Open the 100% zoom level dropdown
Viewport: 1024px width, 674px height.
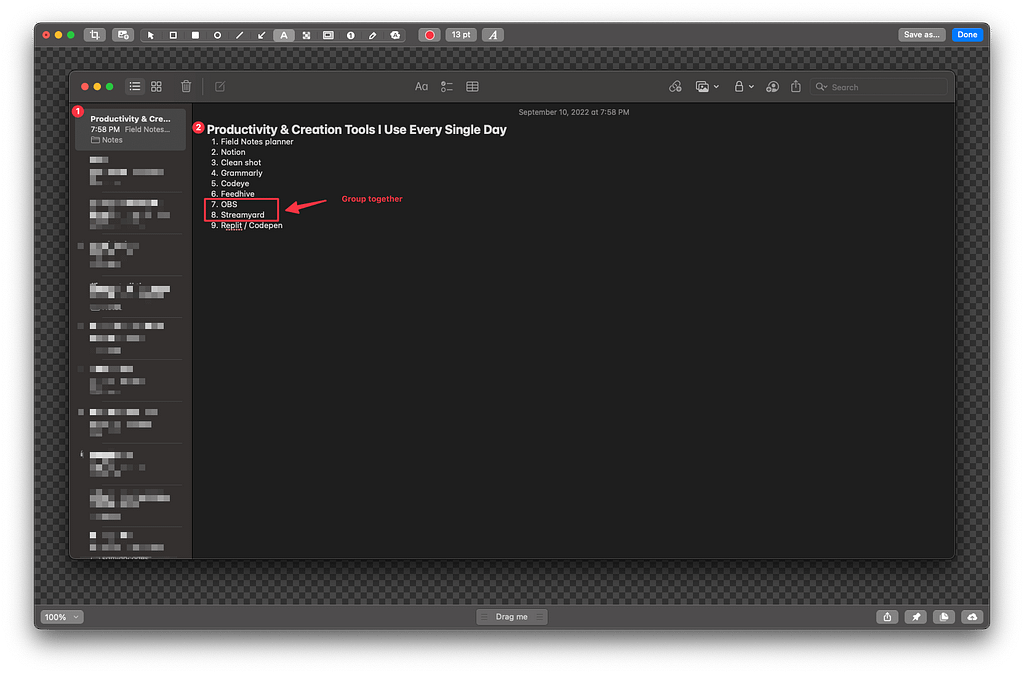pyautogui.click(x=62, y=617)
